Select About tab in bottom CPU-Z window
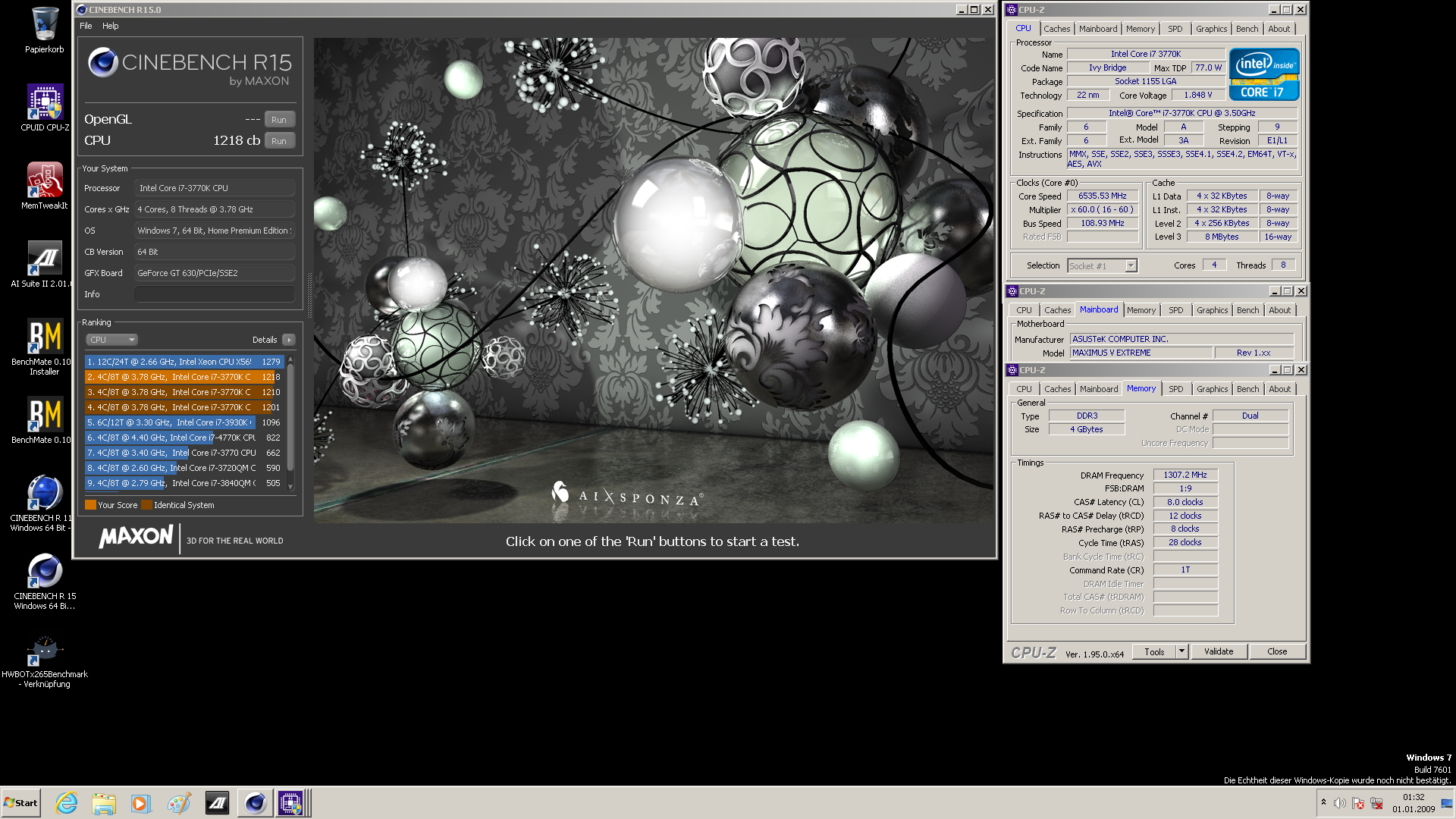This screenshot has width=1456, height=819. pos(1279,389)
